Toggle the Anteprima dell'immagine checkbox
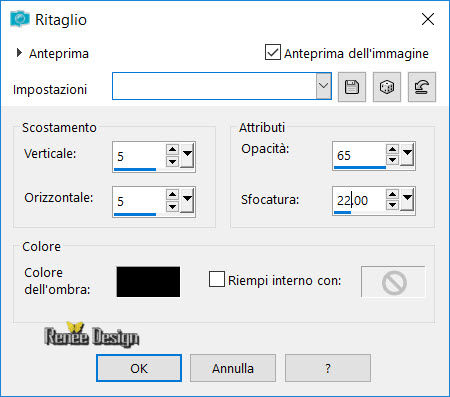The height and width of the screenshot is (397, 450). (273, 52)
